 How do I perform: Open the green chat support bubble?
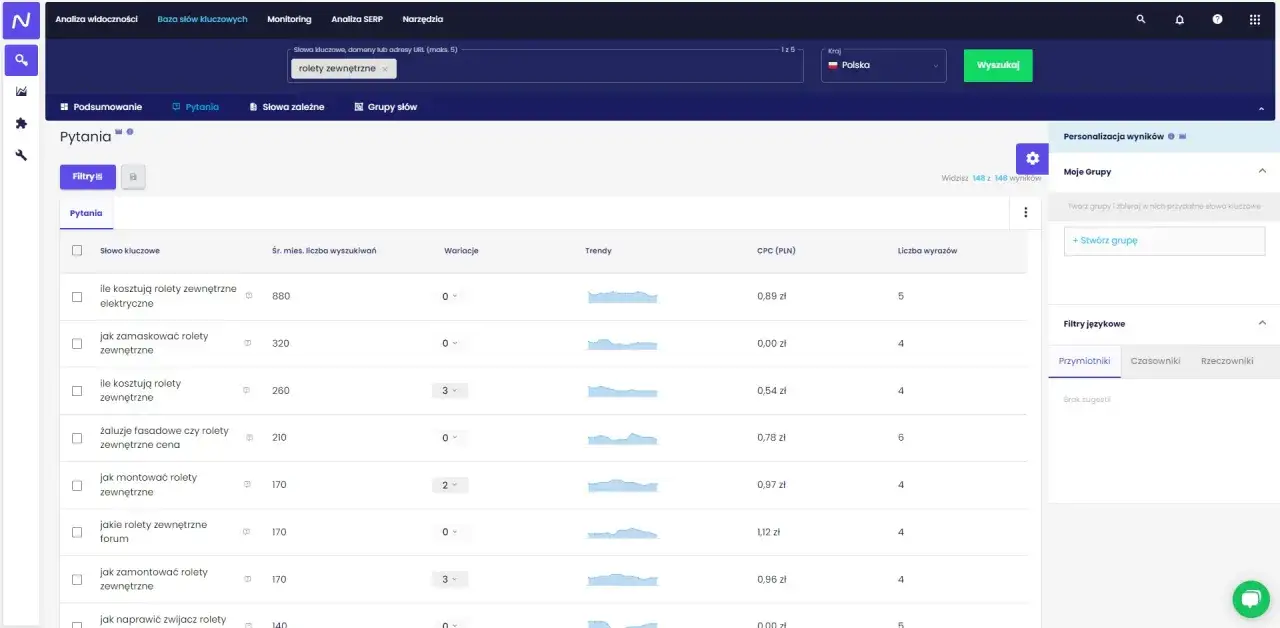(1250, 598)
